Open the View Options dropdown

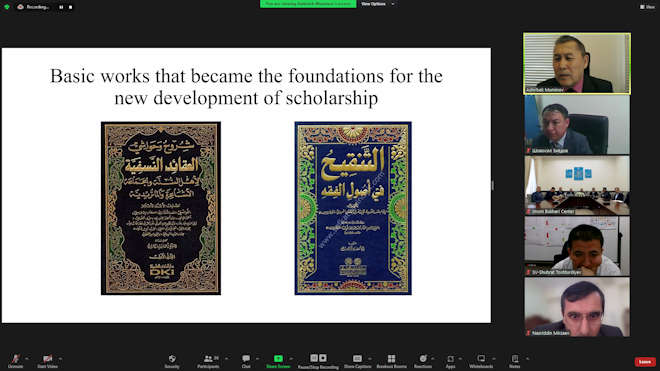(x=378, y=4)
